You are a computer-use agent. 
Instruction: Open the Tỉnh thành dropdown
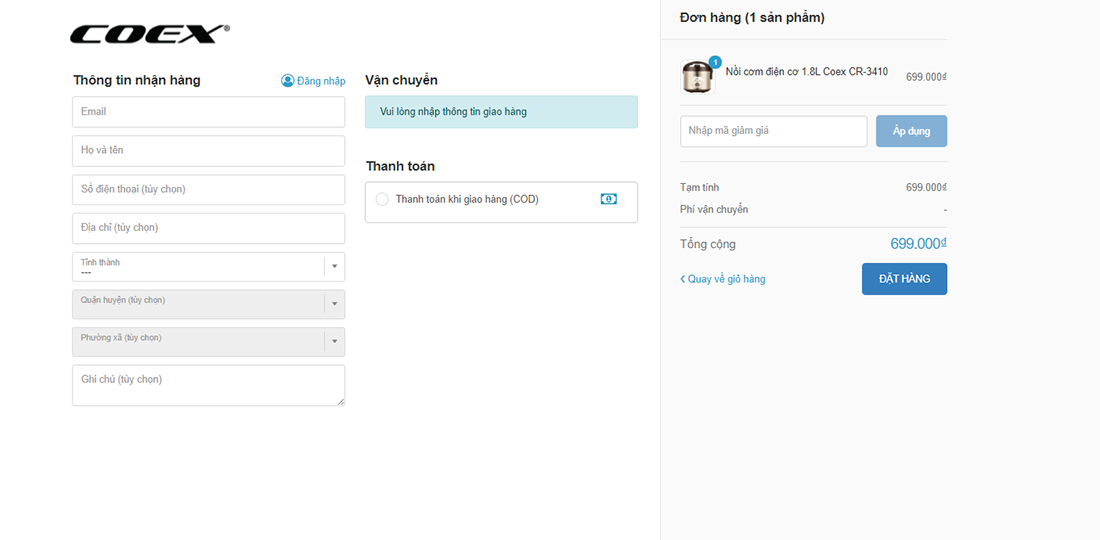point(208,267)
